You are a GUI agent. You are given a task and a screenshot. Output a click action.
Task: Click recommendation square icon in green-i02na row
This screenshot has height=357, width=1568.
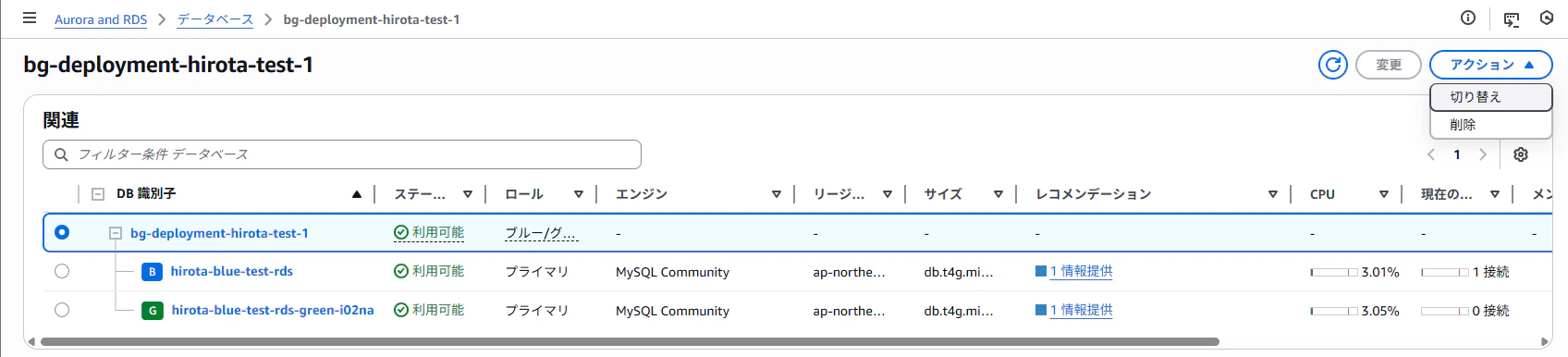pyautogui.click(x=1041, y=310)
